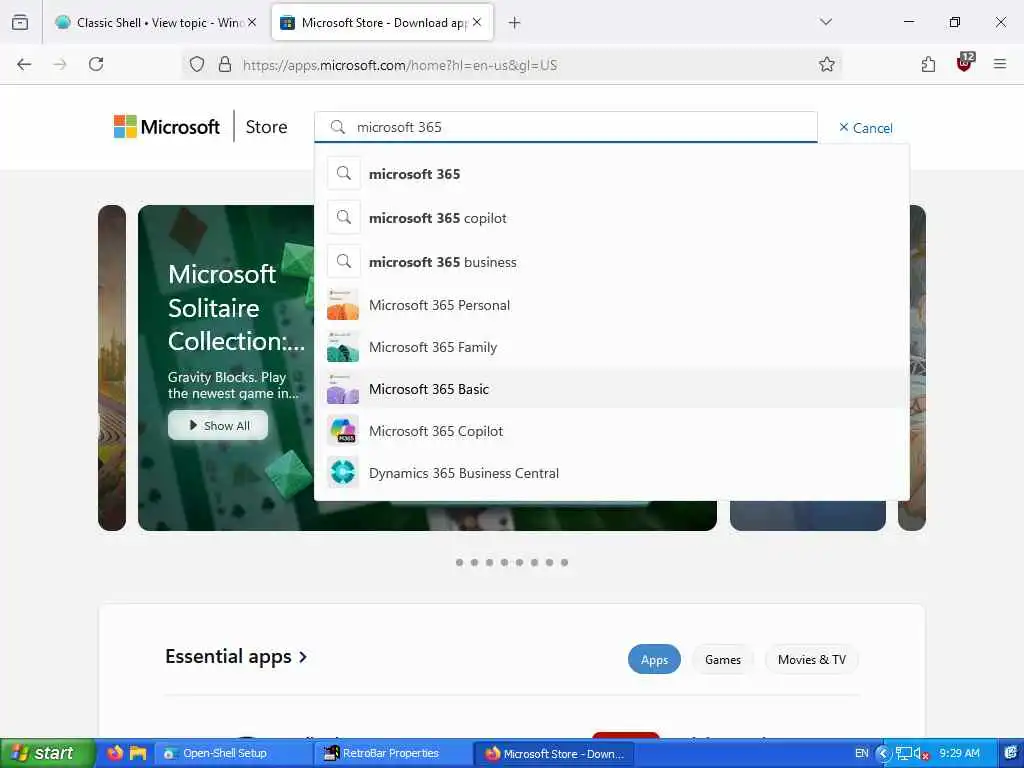Screen dimensions: 1024x768
Task: Open the Firefox View icon beside the tabs
Action: pos(20,23)
